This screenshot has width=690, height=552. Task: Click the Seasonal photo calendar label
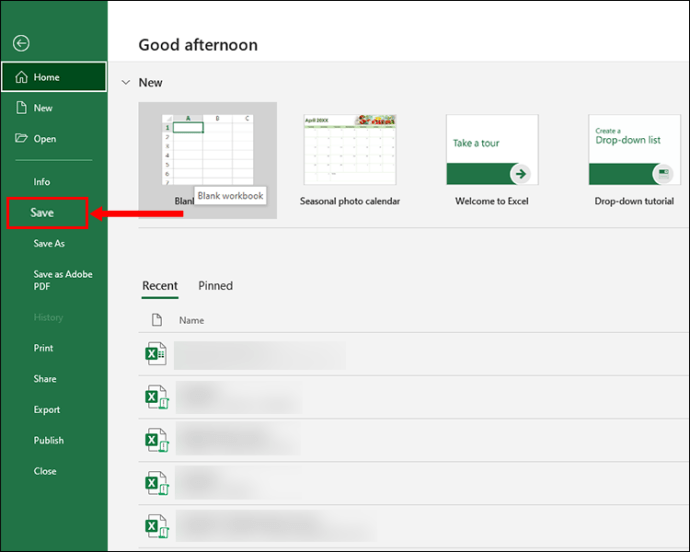350,201
